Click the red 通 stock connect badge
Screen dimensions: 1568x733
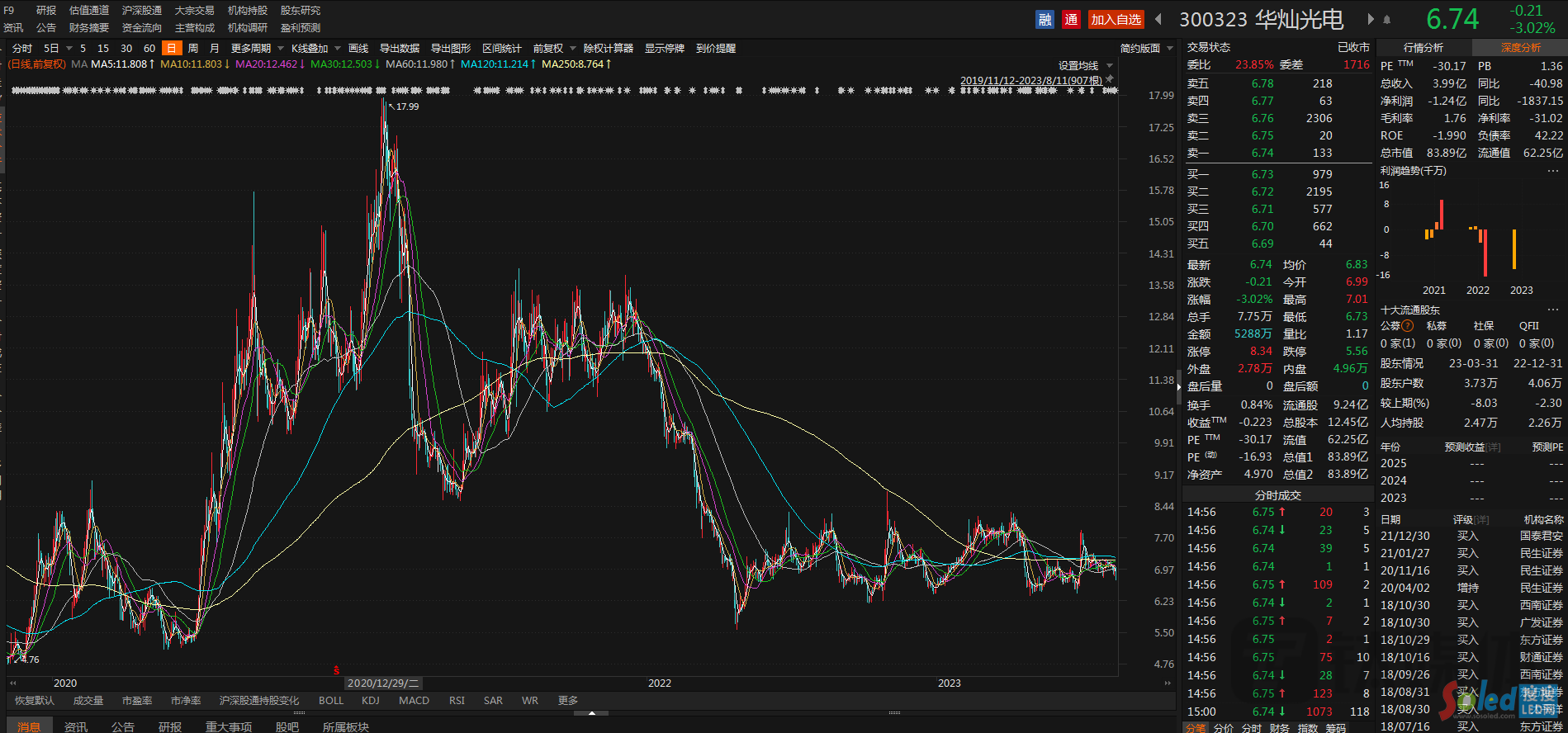(x=1071, y=20)
